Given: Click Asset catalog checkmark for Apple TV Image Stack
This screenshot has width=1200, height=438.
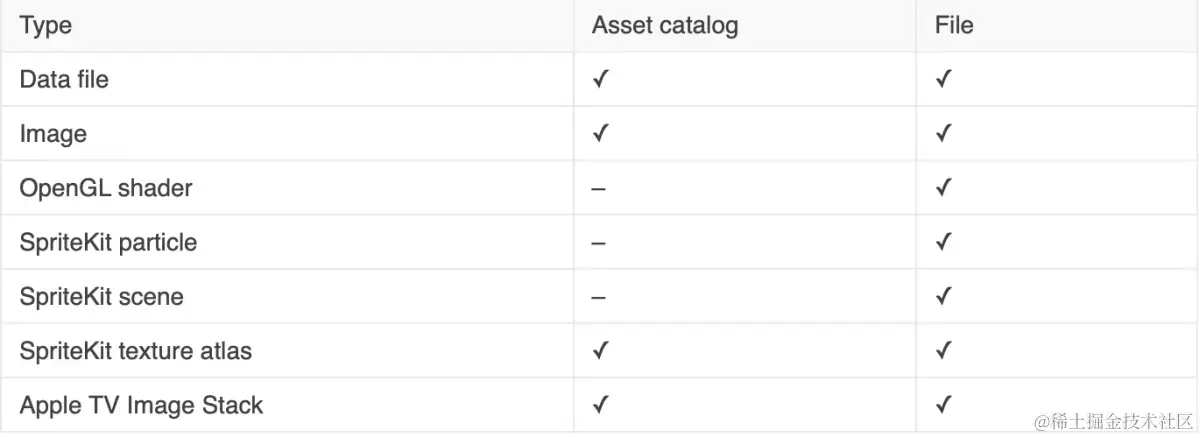Looking at the screenshot, I should point(600,406).
